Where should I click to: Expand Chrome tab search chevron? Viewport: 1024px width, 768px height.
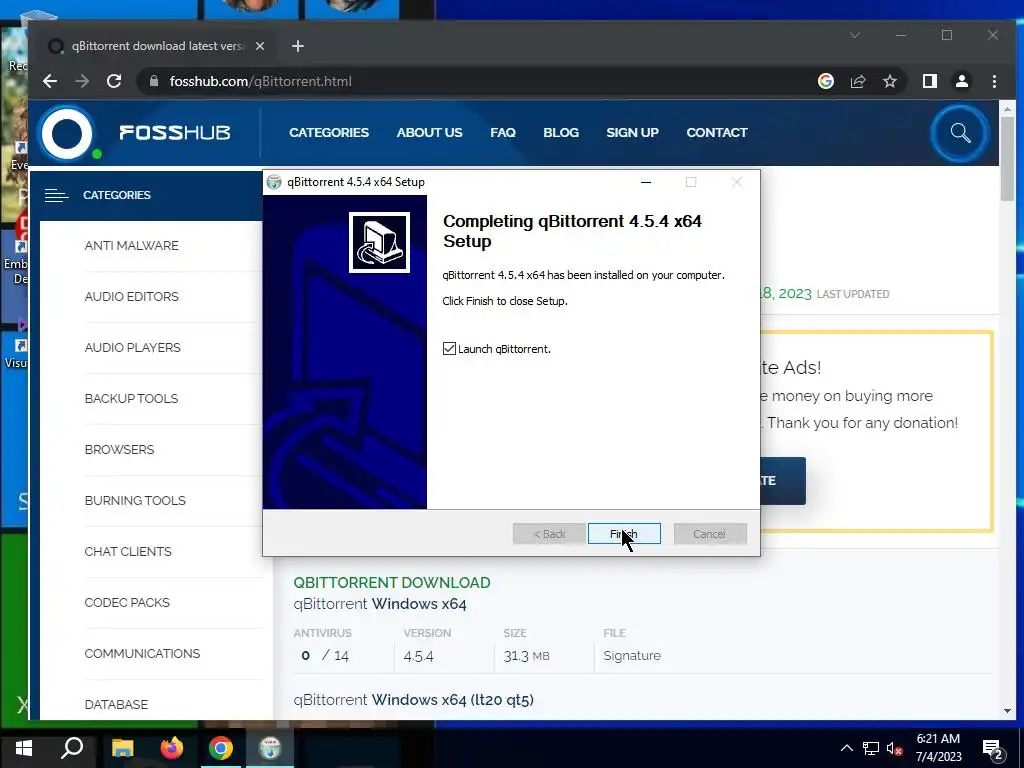click(855, 35)
